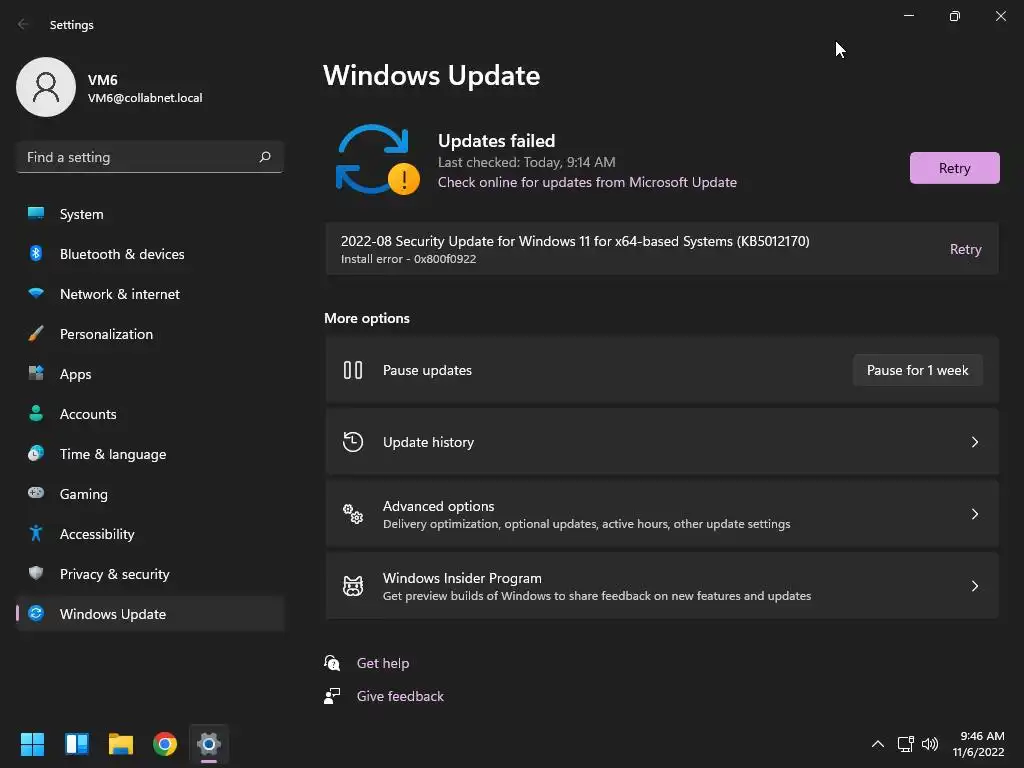Click Check online for updates from Microsoft Update
1024x768 pixels.
(x=587, y=182)
